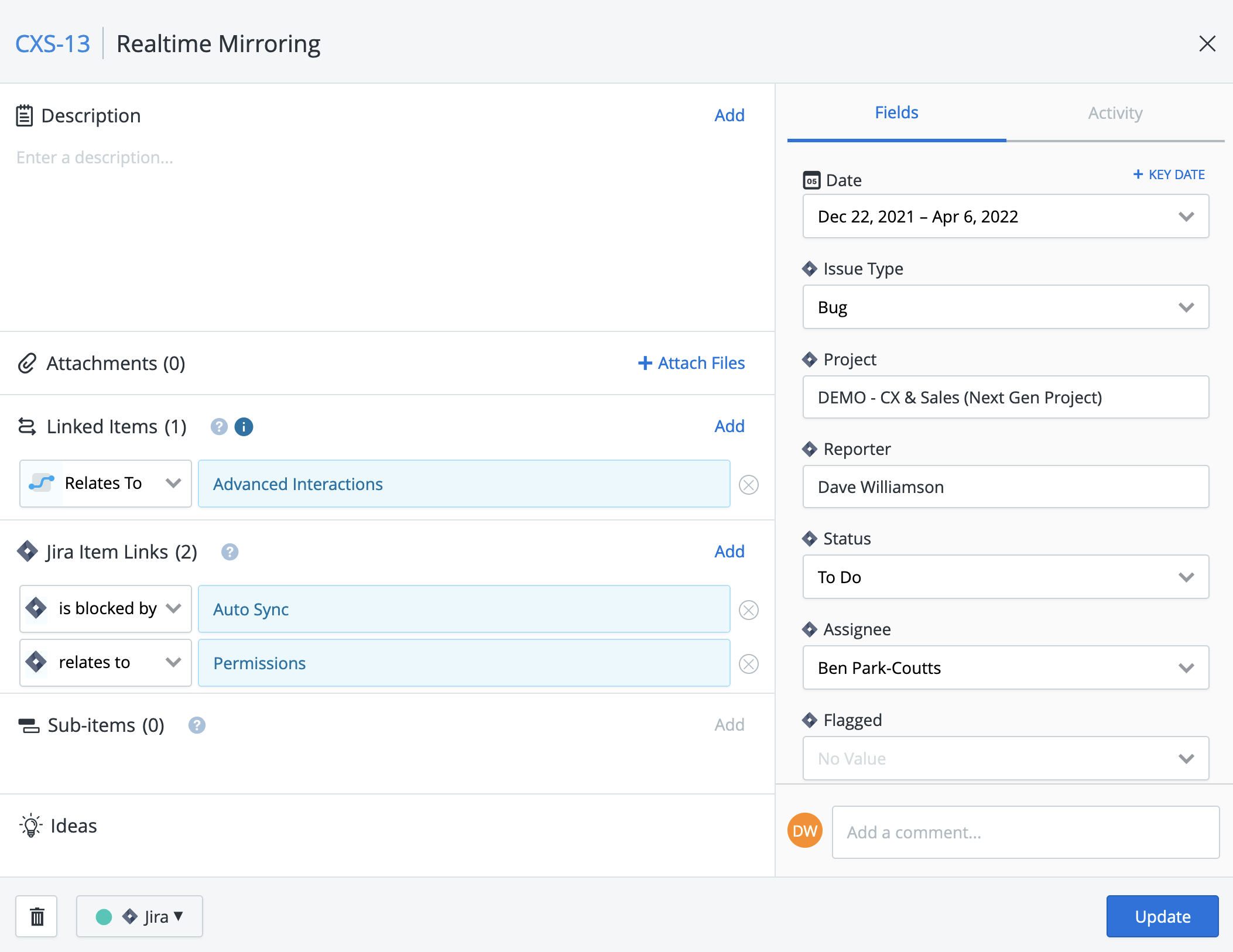Expand the Status To Do dropdown

click(1005, 577)
